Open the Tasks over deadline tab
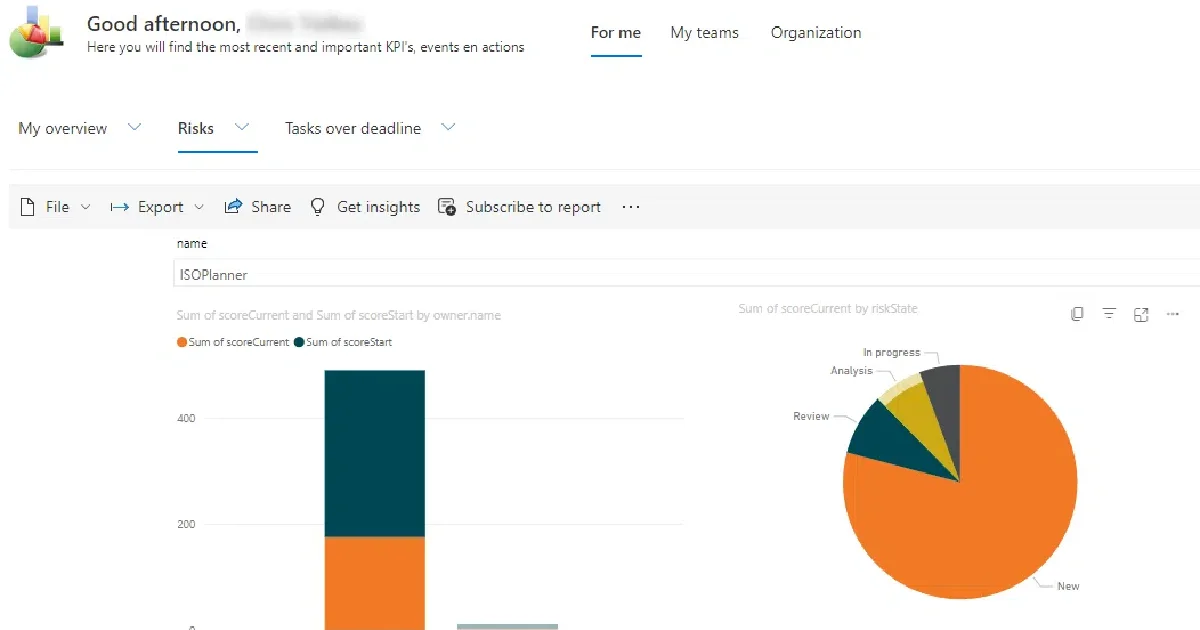Image resolution: width=1200 pixels, height=630 pixels. [353, 128]
